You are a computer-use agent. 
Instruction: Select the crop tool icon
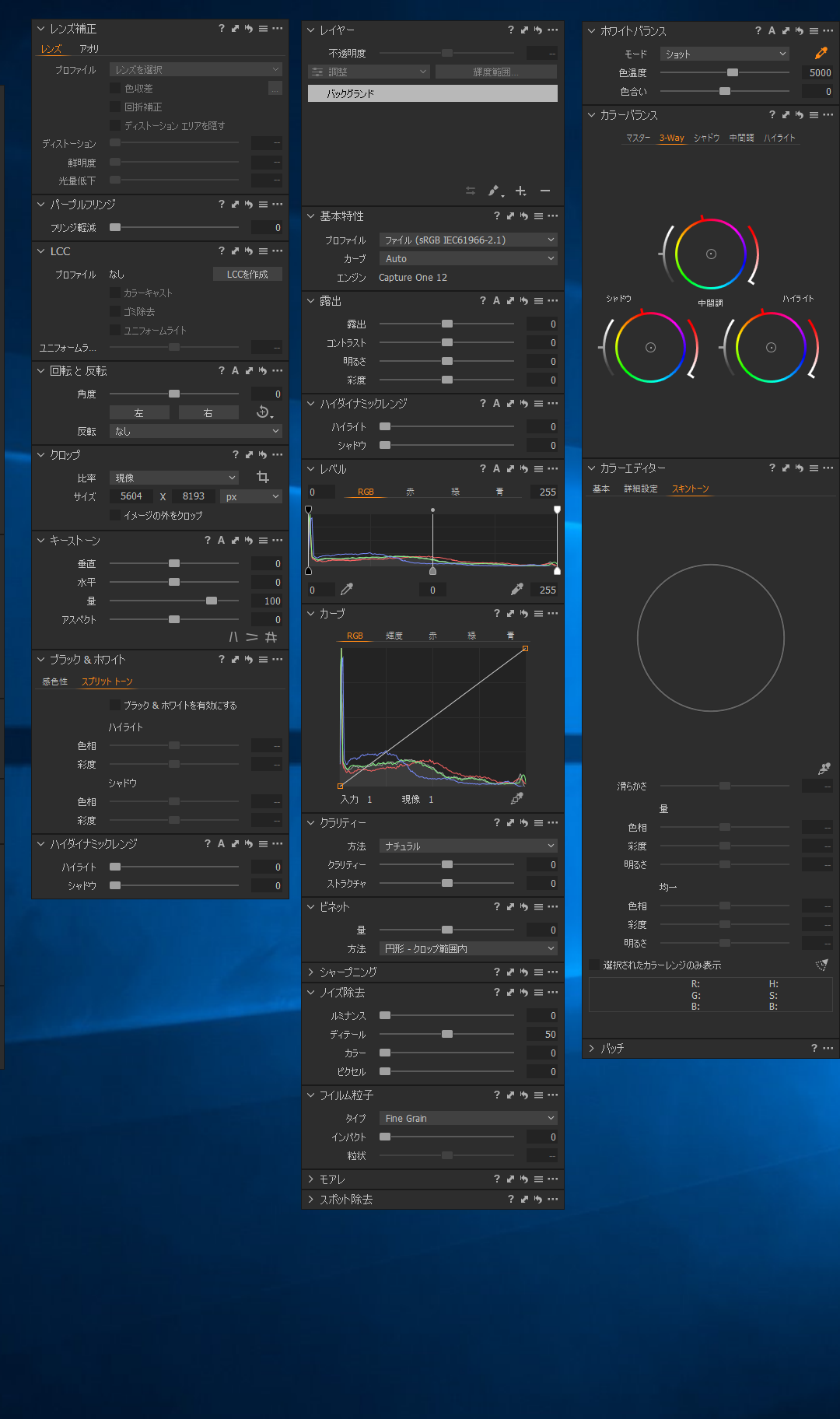coord(263,477)
